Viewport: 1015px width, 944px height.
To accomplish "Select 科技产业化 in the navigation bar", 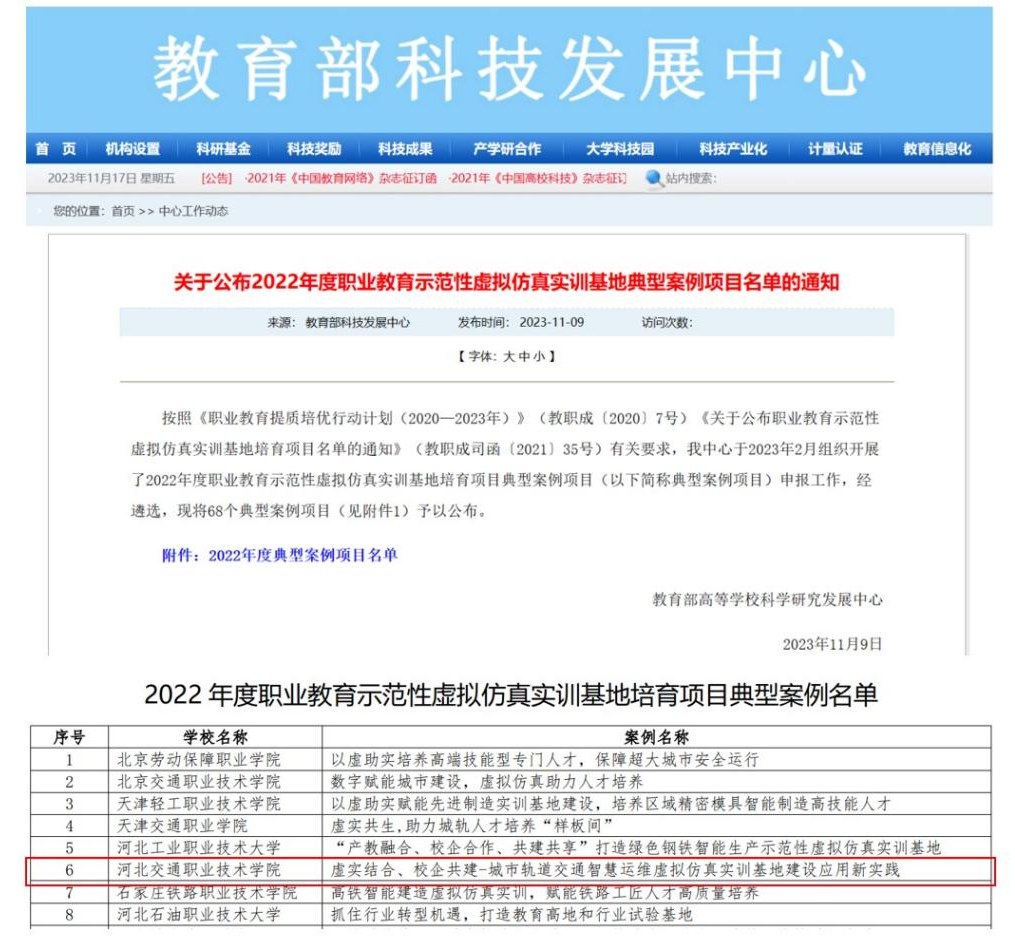I will click(733, 149).
